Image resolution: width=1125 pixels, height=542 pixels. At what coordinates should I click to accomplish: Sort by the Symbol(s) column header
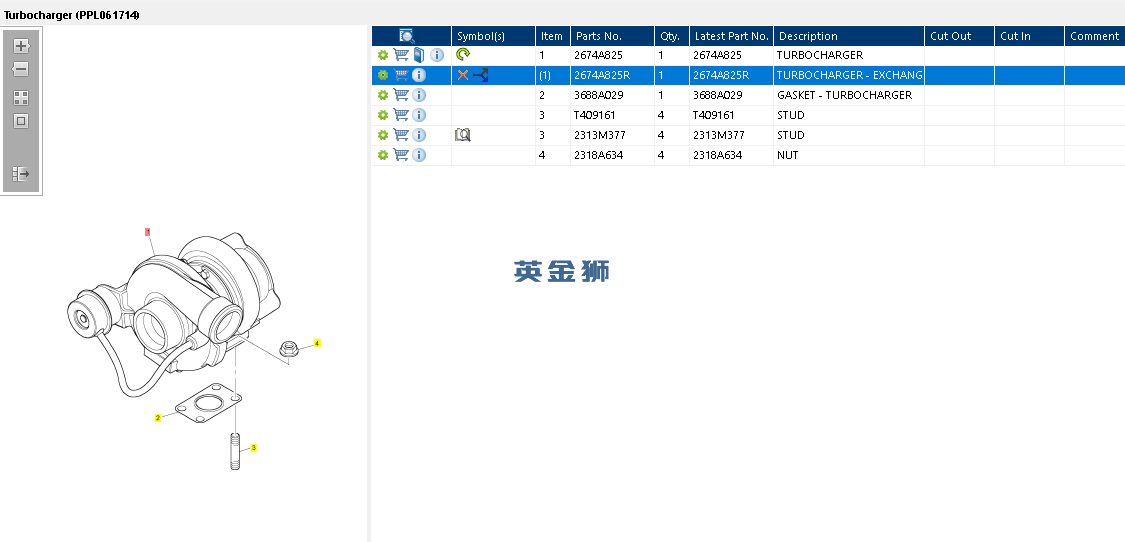pyautogui.click(x=494, y=36)
